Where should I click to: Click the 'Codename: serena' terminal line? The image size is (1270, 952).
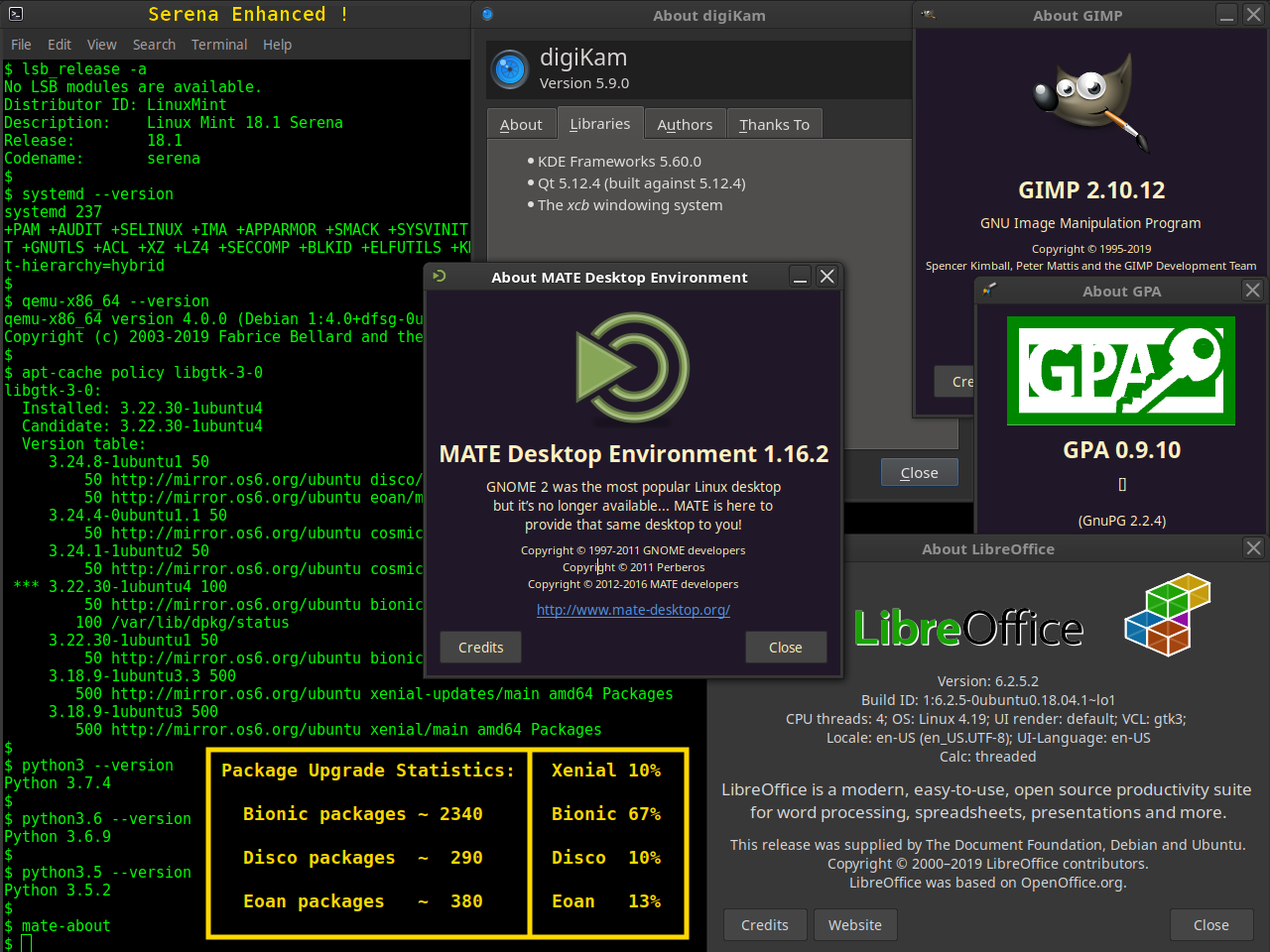tap(102, 159)
